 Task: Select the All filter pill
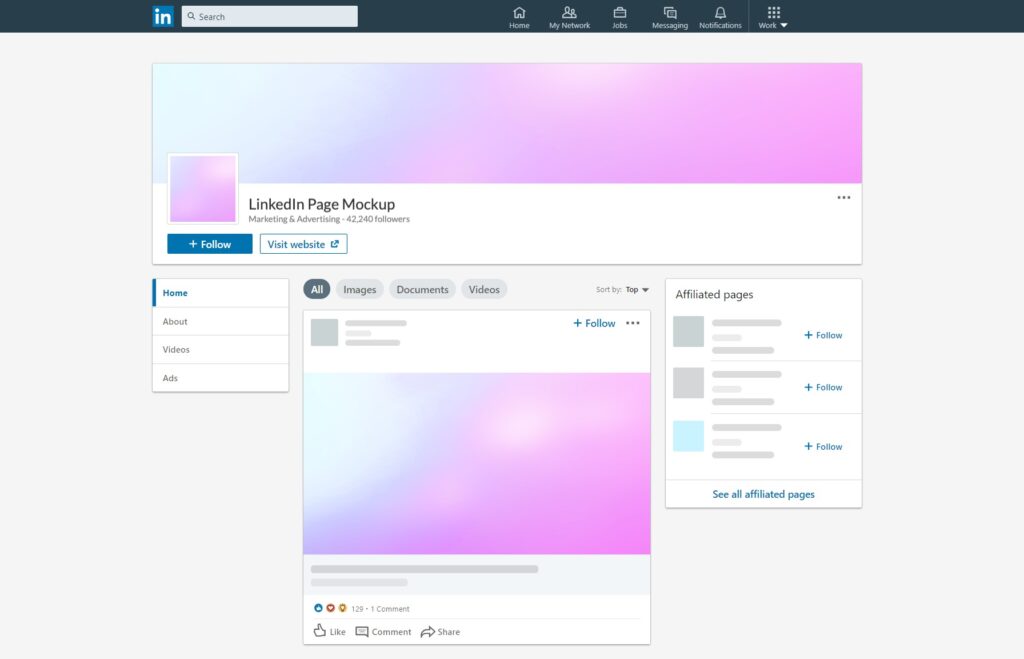point(317,289)
